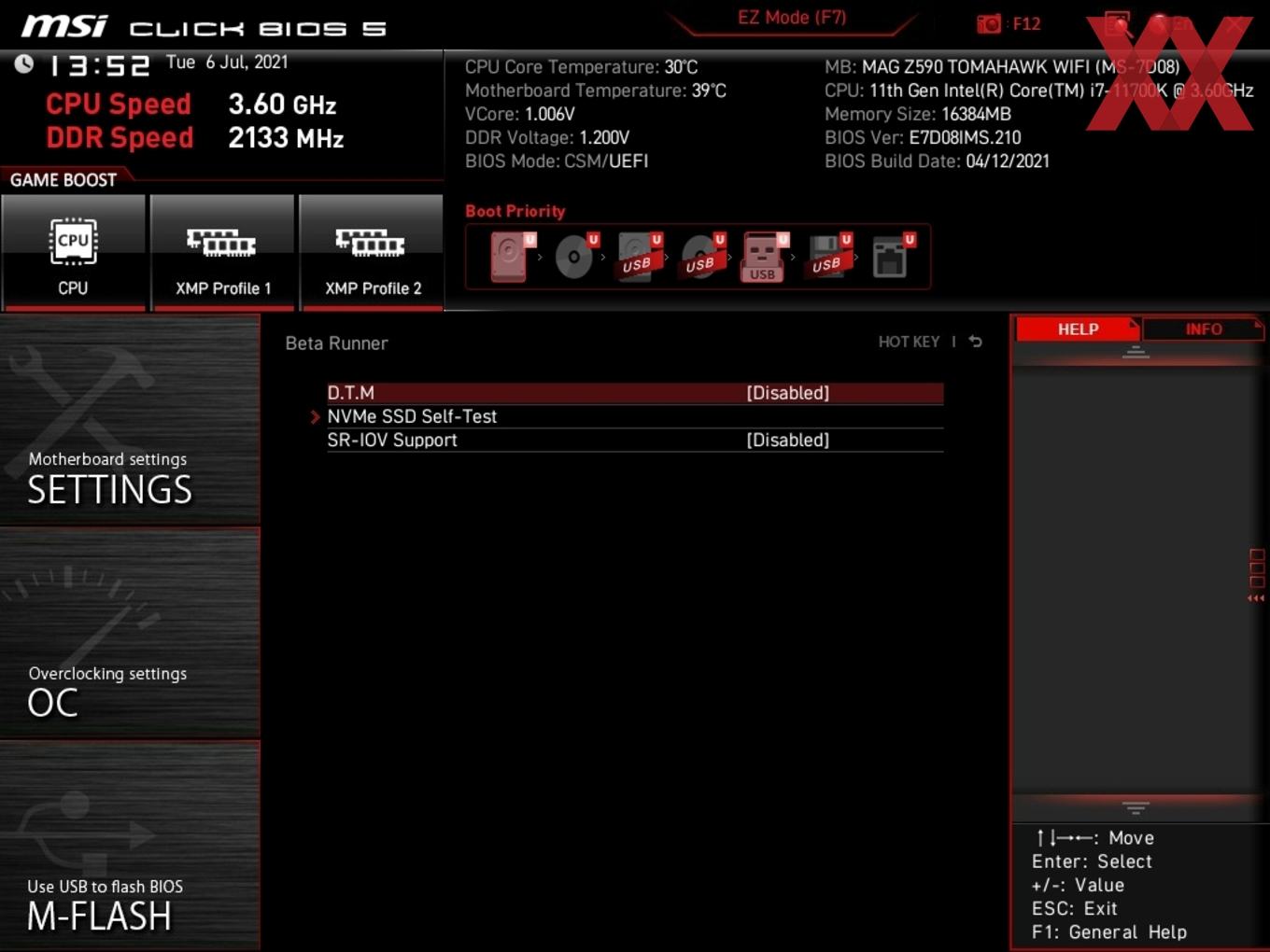Click the clock icon beside the time
The image size is (1270, 952).
23,63
